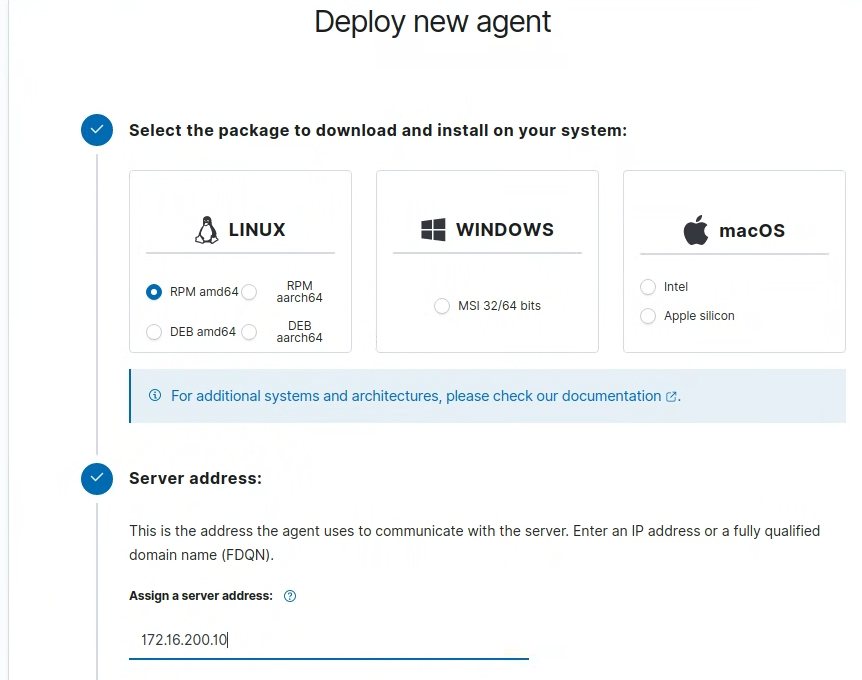The width and height of the screenshot is (862, 680).
Task: Click the Server address step checkmark circle
Action: (97, 478)
